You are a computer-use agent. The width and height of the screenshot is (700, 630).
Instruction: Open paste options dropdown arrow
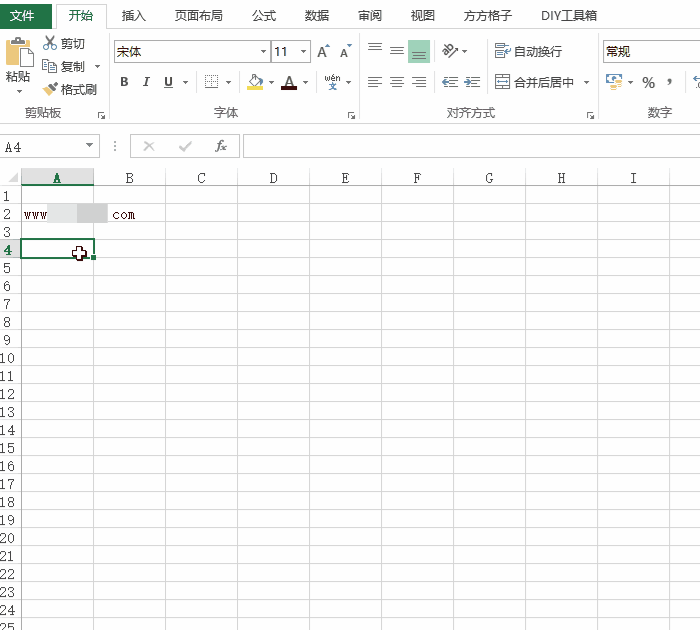[x=19, y=92]
